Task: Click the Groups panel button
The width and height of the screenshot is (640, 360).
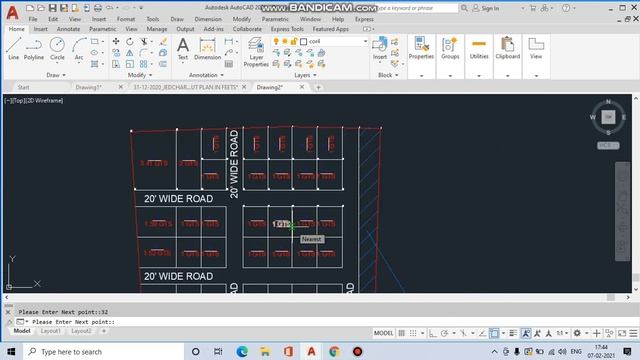Action: click(x=450, y=48)
